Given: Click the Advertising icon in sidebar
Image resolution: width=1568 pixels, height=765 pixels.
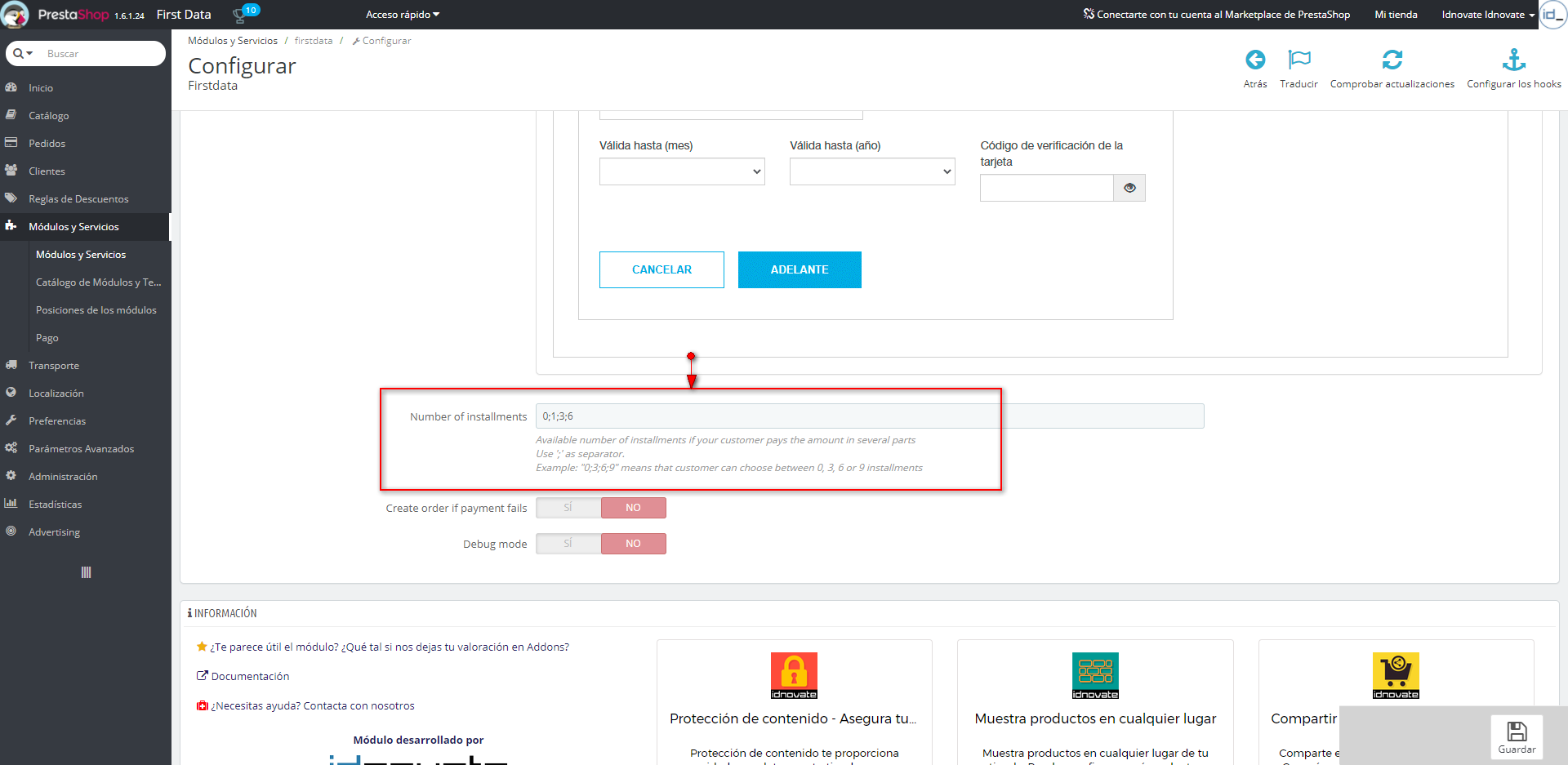Looking at the screenshot, I should click(x=11, y=531).
